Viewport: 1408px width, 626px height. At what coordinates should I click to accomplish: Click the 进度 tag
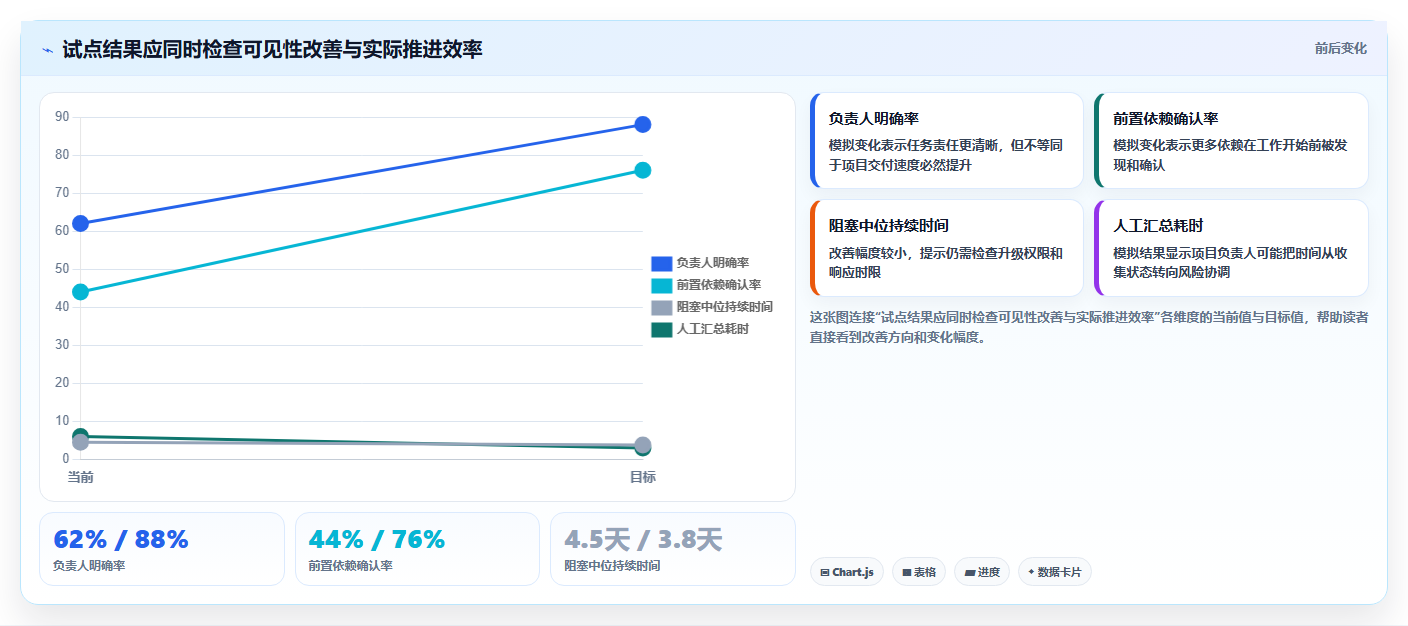coord(982,572)
